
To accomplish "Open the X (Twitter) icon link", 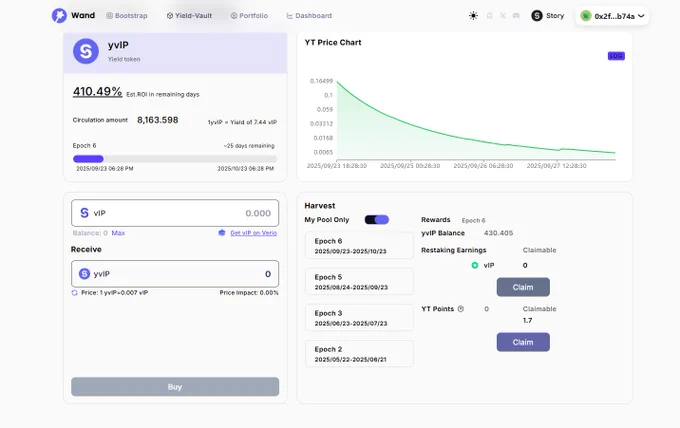I will [503, 16].
